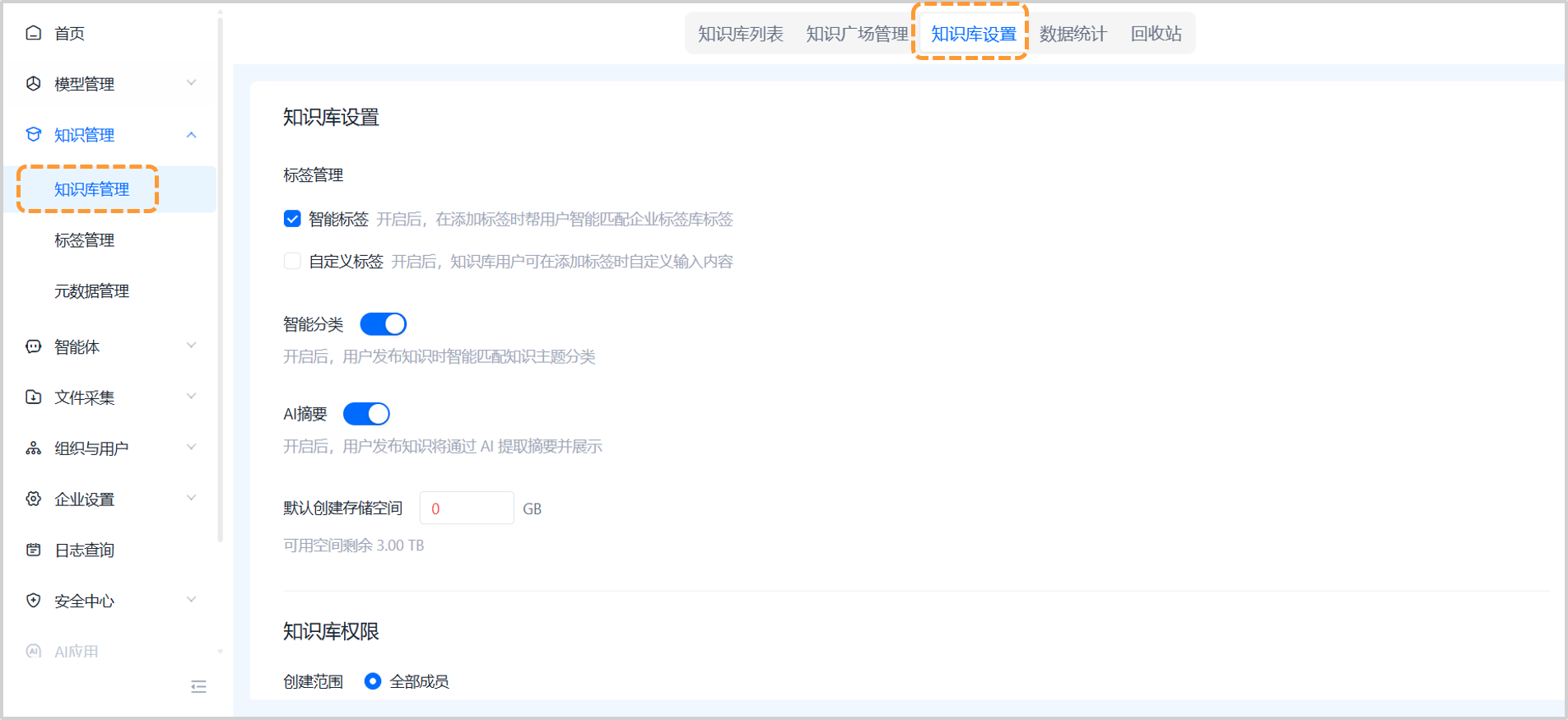Switch to the 数据统计 tab
1568x720 pixels.
click(x=1072, y=34)
